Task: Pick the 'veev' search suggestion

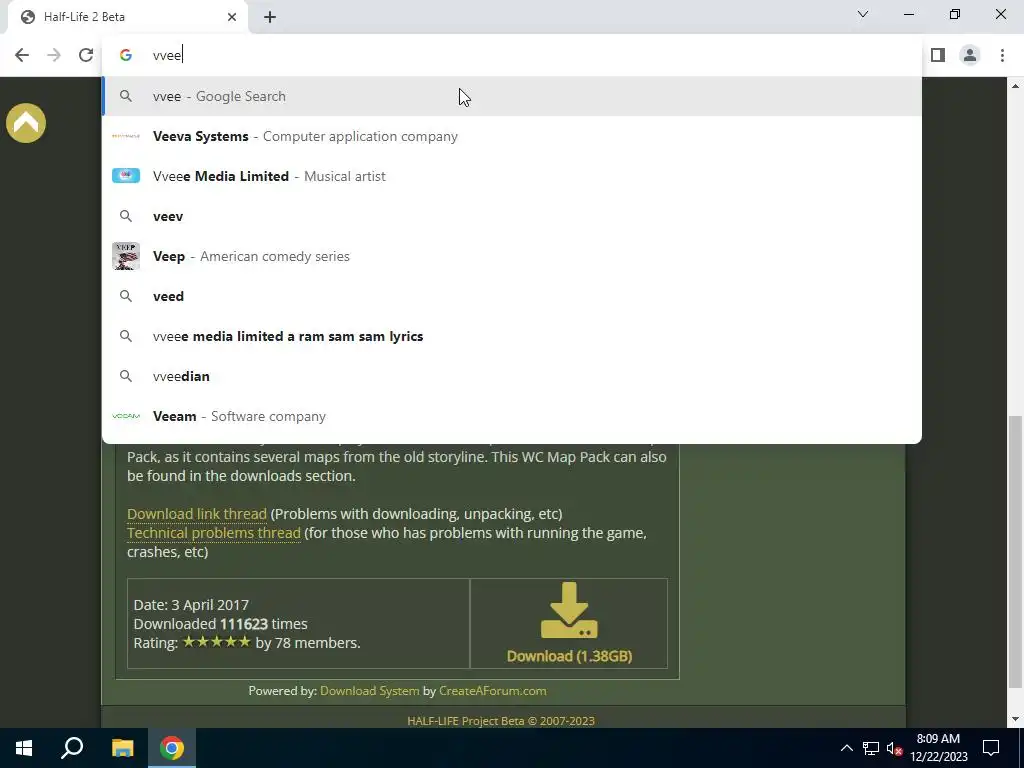Action: click(x=512, y=216)
